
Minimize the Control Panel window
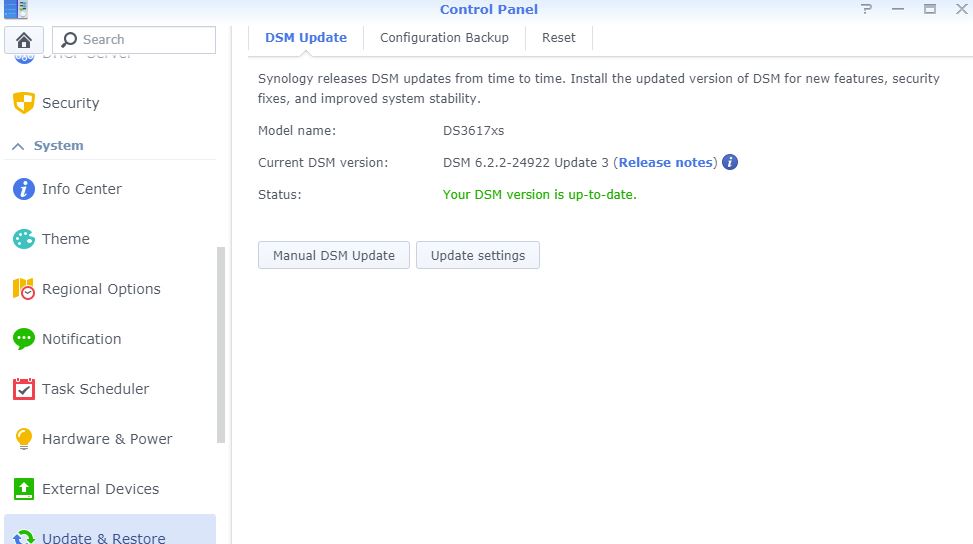[x=898, y=9]
